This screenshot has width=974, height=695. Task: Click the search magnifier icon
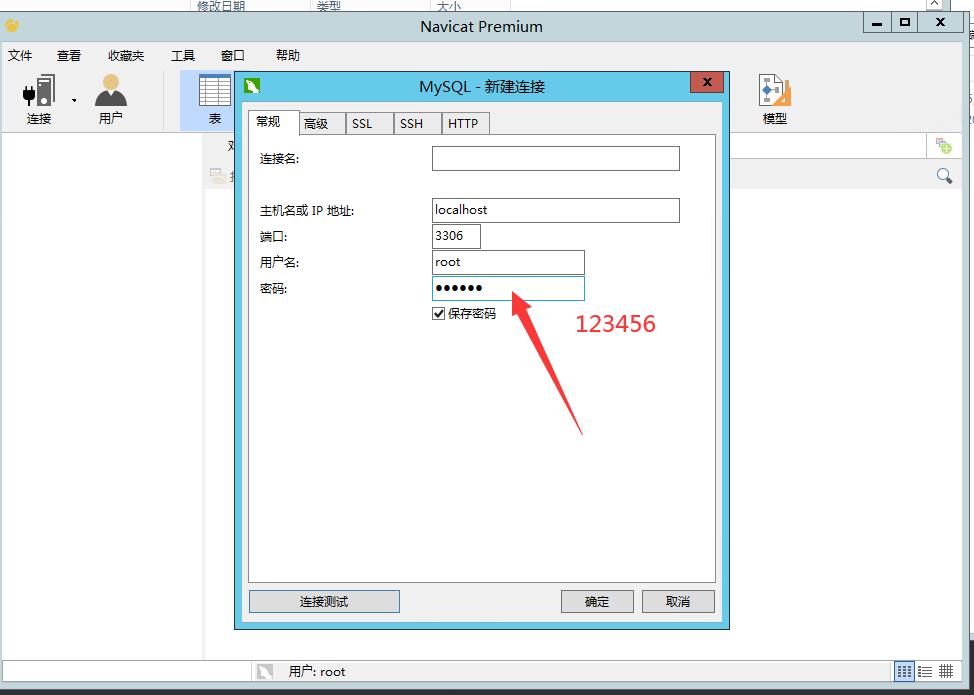point(944,176)
